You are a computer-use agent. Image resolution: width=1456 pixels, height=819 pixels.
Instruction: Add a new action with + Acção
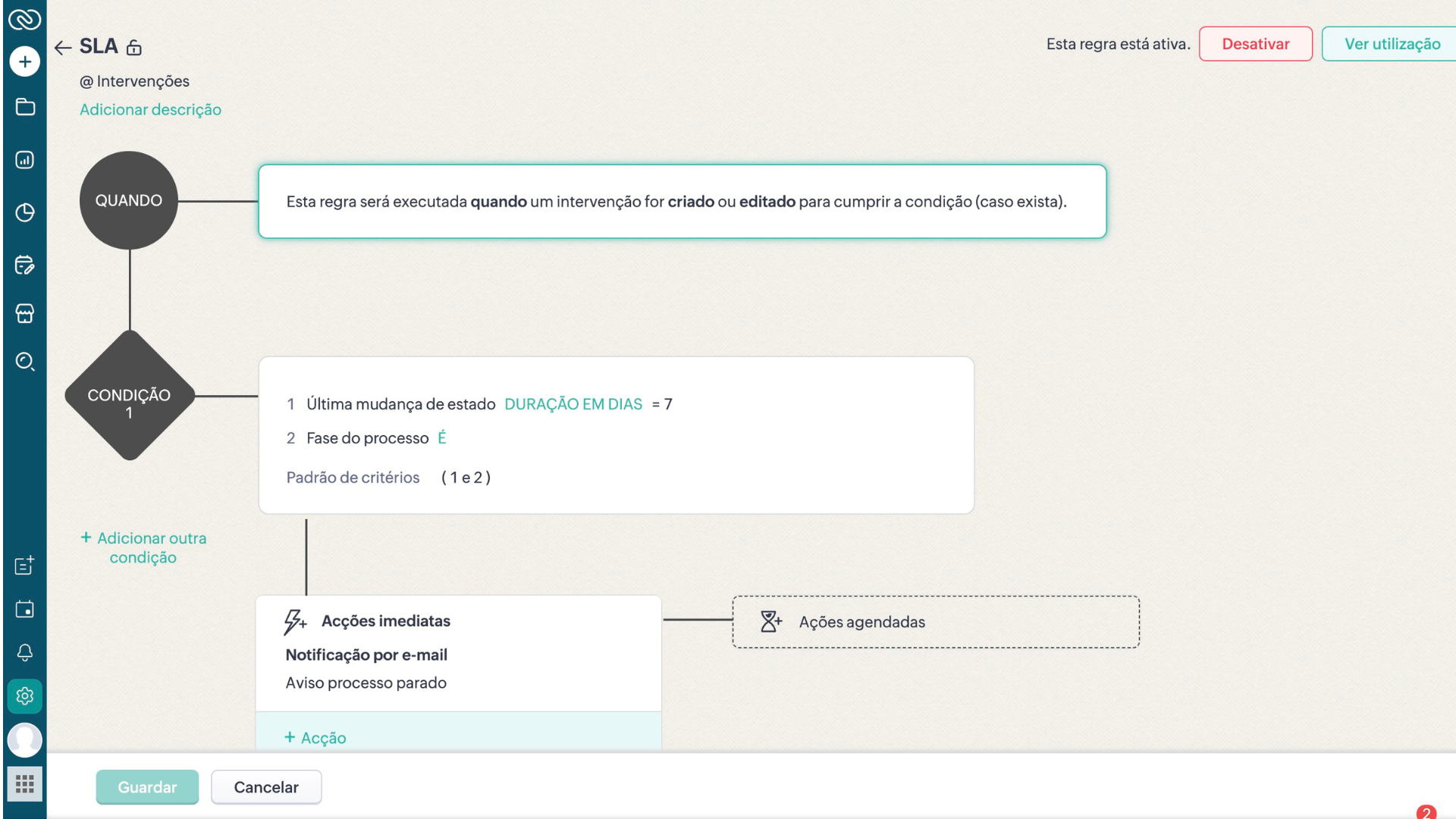click(315, 738)
